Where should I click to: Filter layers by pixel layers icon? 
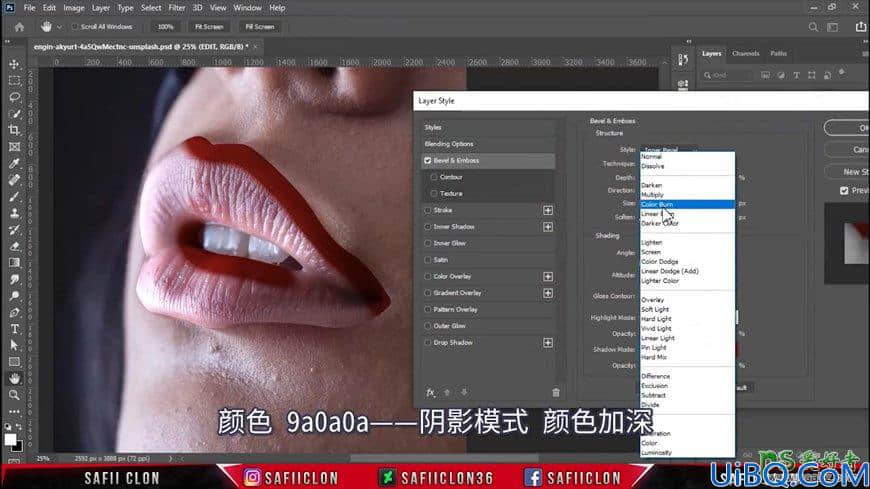coord(765,75)
